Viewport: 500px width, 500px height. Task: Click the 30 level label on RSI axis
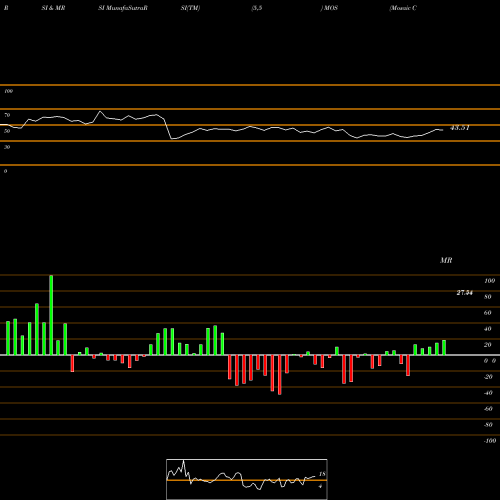[x=7, y=147]
